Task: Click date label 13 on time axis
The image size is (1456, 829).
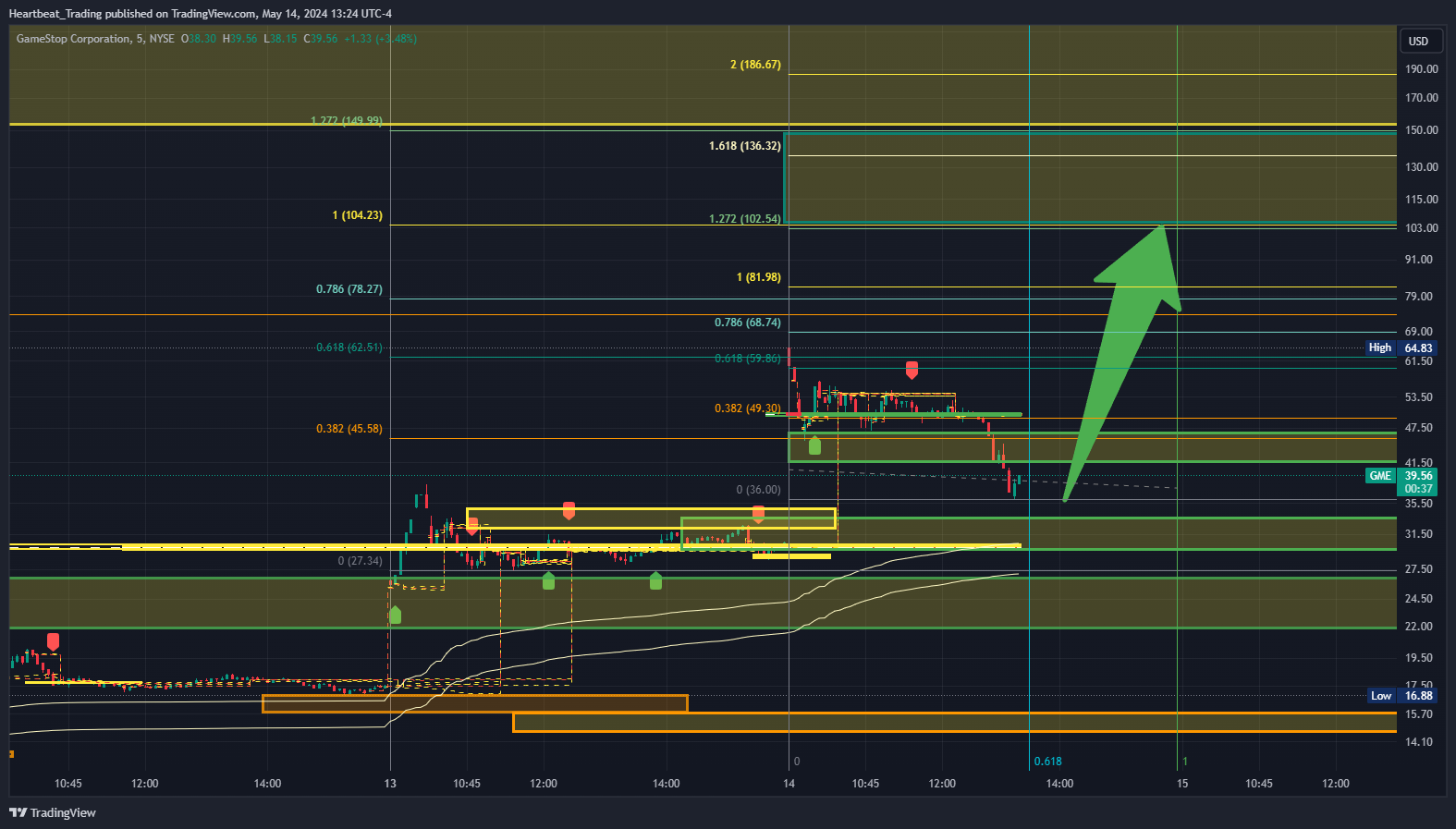Action: (390, 784)
